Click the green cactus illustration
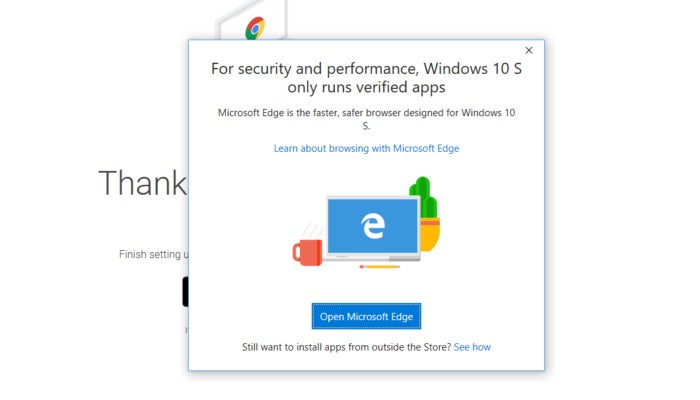The height and width of the screenshot is (400, 700). click(x=424, y=197)
